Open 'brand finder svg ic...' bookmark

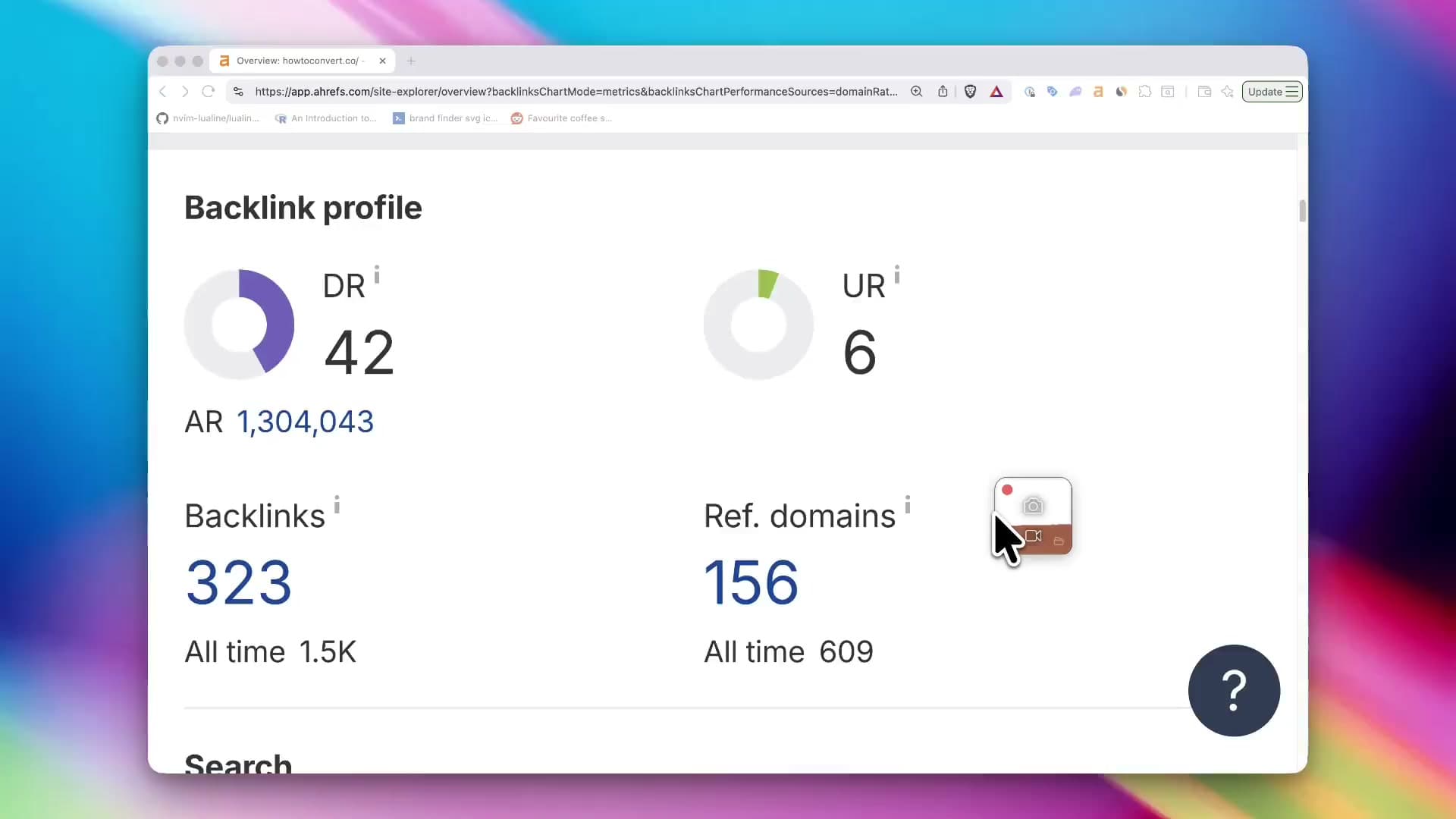click(445, 118)
